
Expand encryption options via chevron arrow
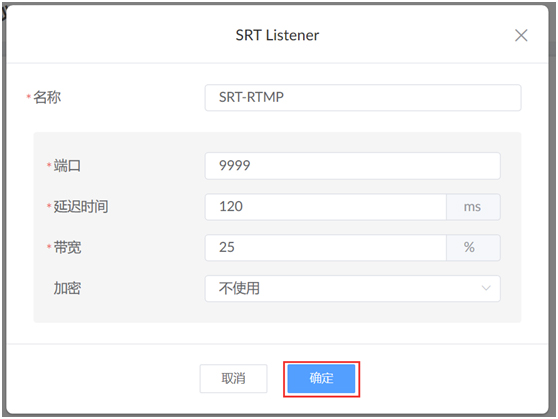point(486,288)
